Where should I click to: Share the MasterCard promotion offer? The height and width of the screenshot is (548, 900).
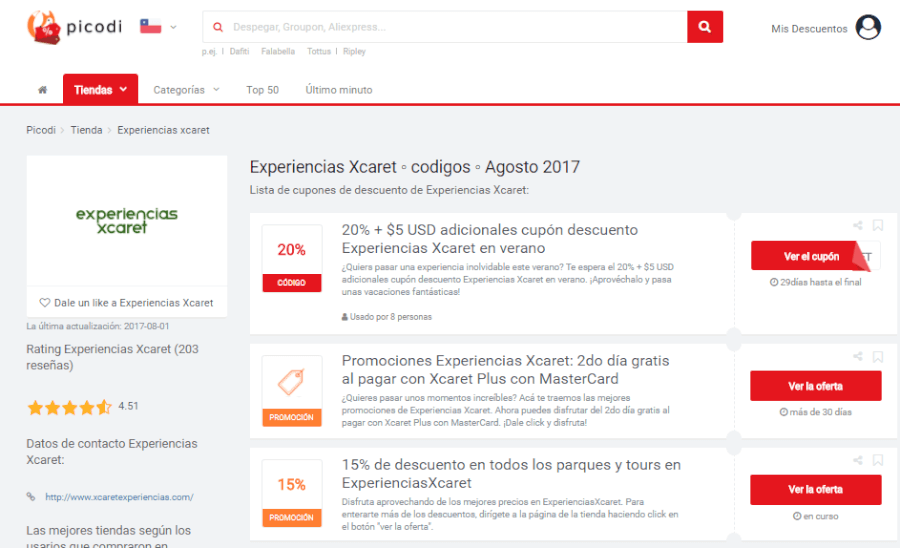pos(858,357)
